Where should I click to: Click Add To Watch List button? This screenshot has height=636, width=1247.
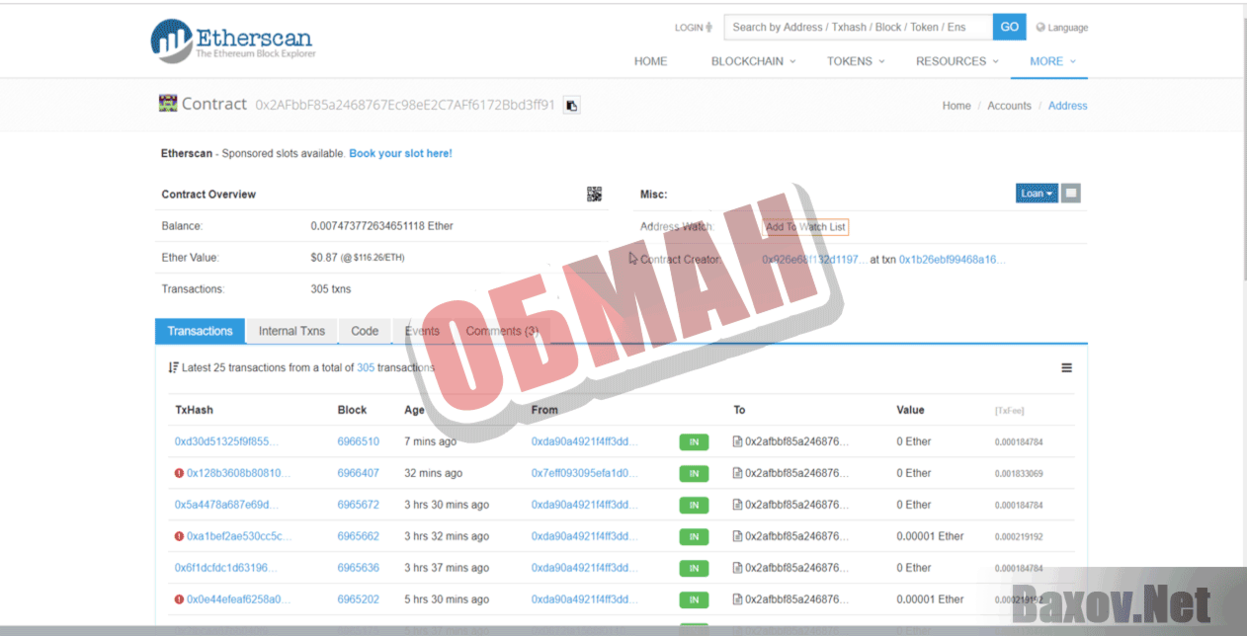click(806, 227)
